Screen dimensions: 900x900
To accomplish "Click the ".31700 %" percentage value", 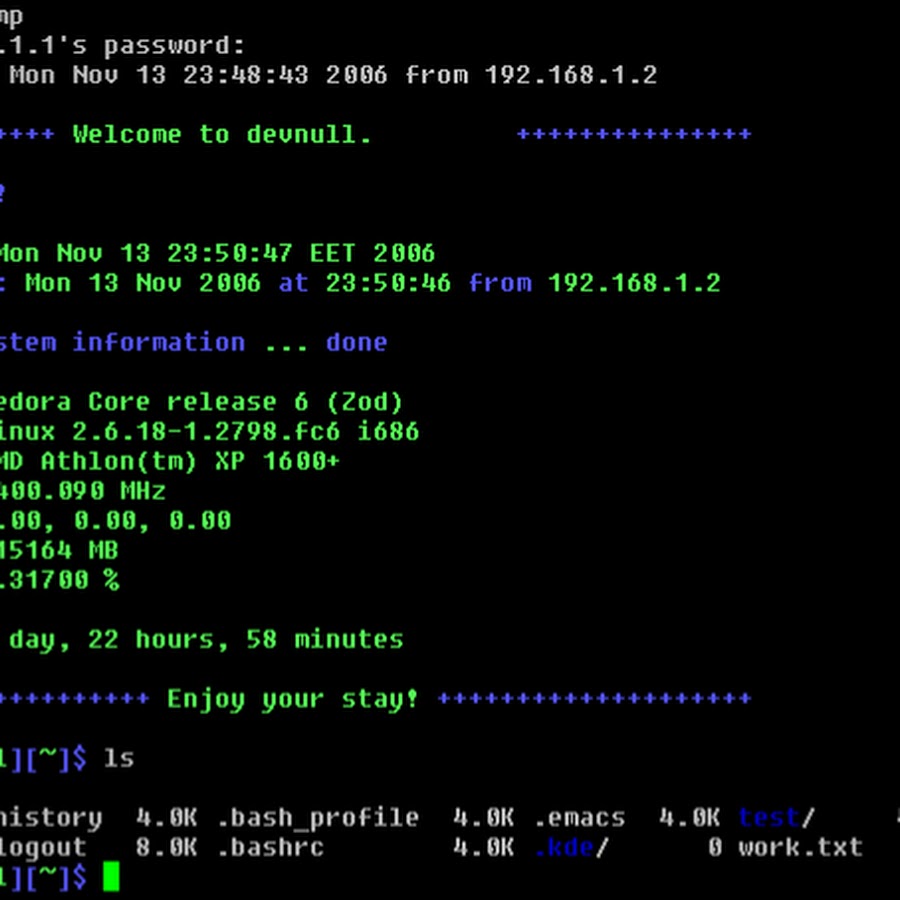I will 60,580.
